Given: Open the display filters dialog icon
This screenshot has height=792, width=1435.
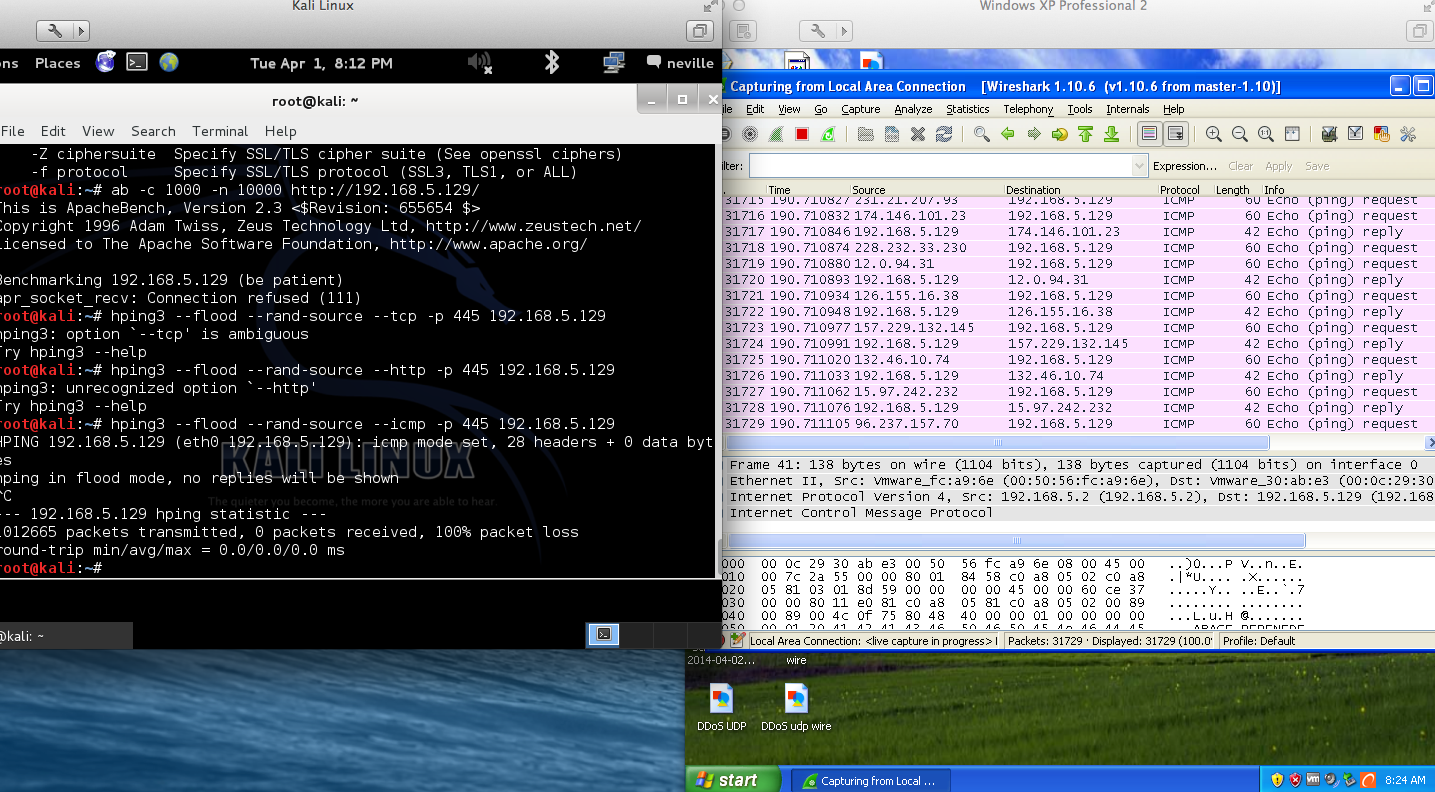Looking at the screenshot, I should 1356,134.
